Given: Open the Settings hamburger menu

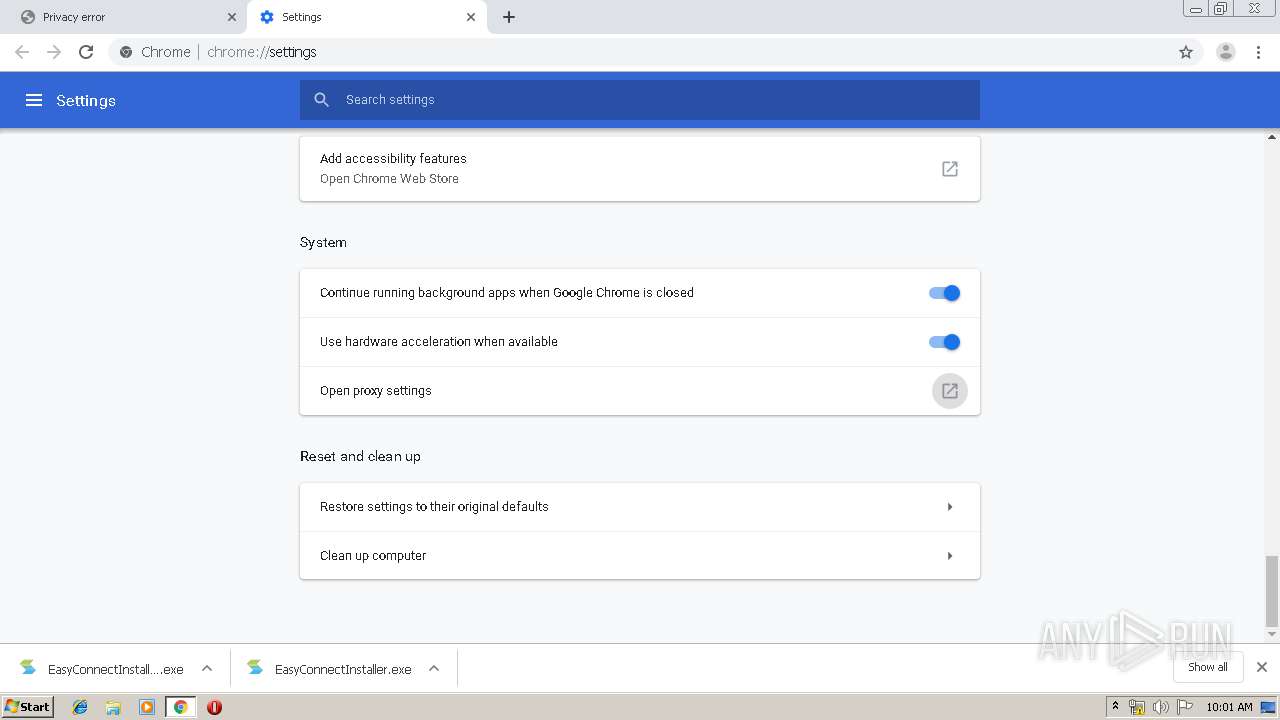Looking at the screenshot, I should 34,100.
